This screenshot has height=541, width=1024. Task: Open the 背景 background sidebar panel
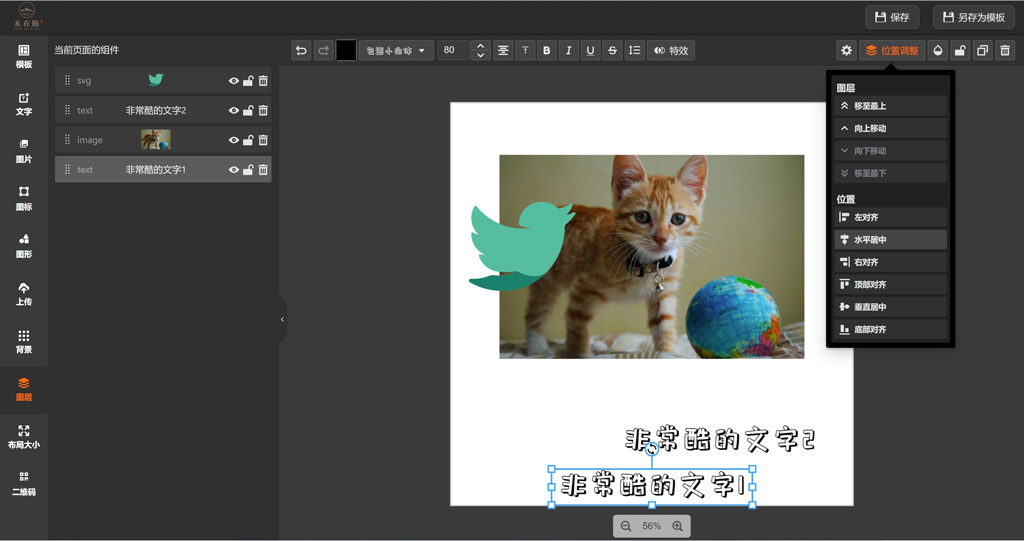pyautogui.click(x=24, y=342)
